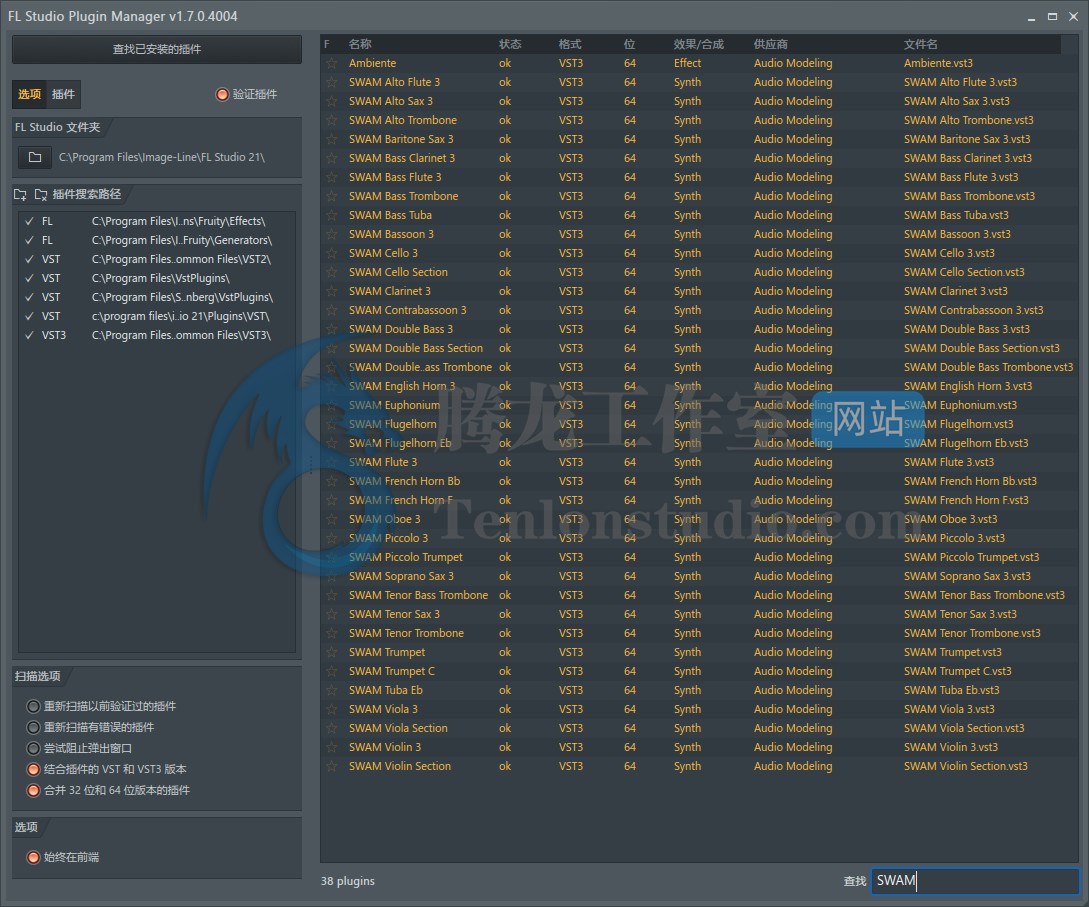The width and height of the screenshot is (1089, 907).
Task: Star the SWAM Alto Trombone plugin
Action: [x=331, y=120]
